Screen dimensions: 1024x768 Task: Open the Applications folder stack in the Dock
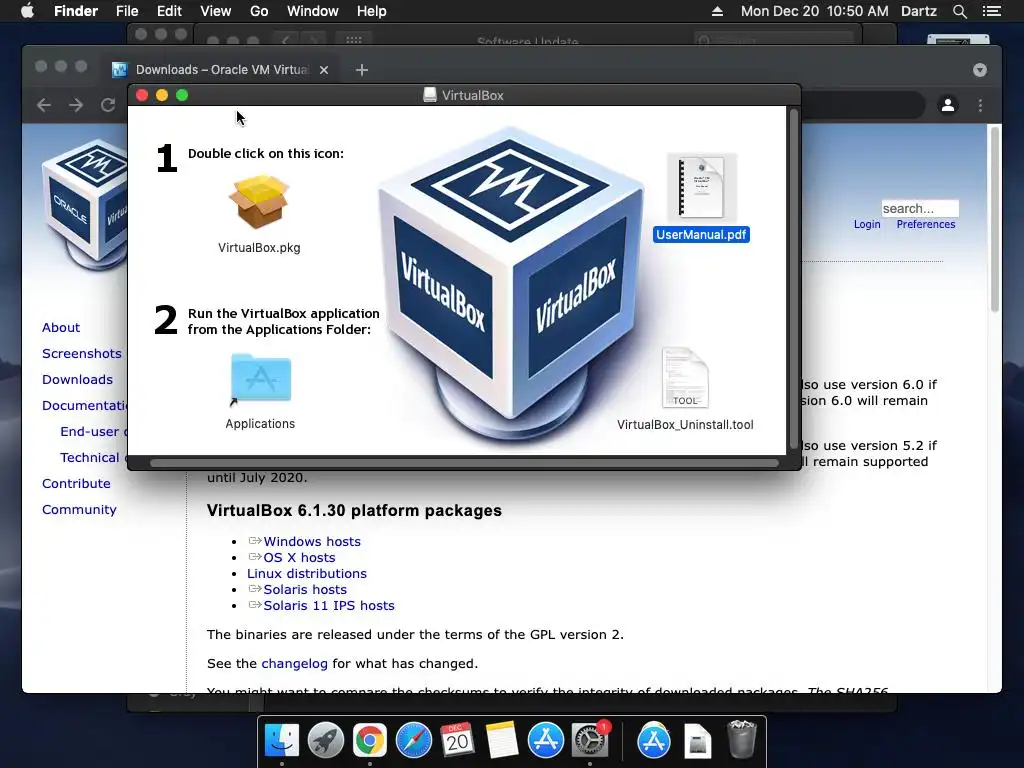pyautogui.click(x=654, y=741)
